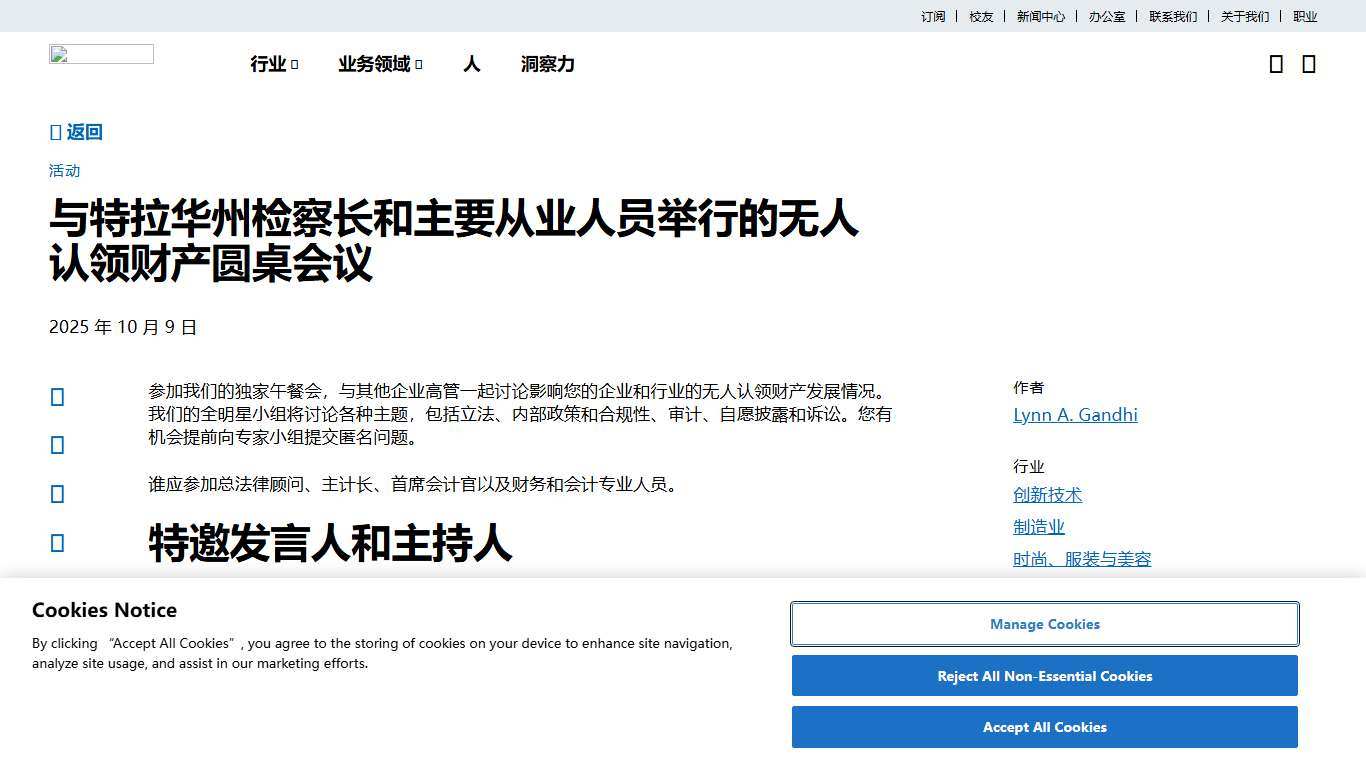The height and width of the screenshot is (768, 1366).
Task: Expand the 业务领域 navigation dropdown
Action: 380,64
